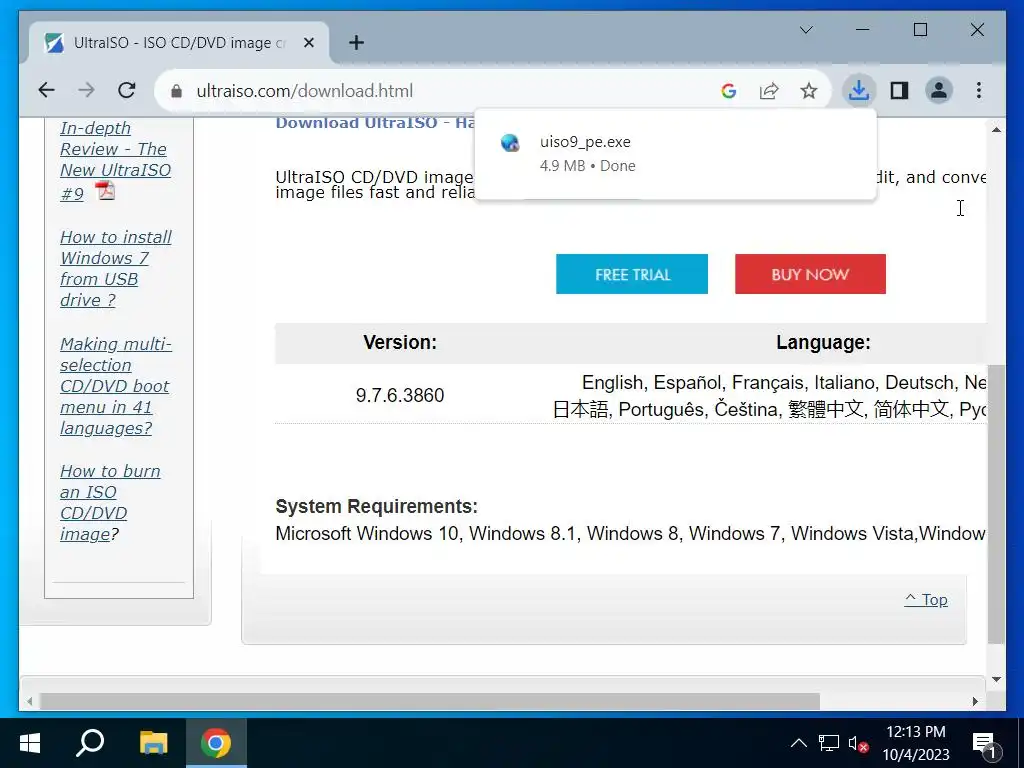Open a new tab with plus icon
1024x768 pixels.
(x=356, y=42)
